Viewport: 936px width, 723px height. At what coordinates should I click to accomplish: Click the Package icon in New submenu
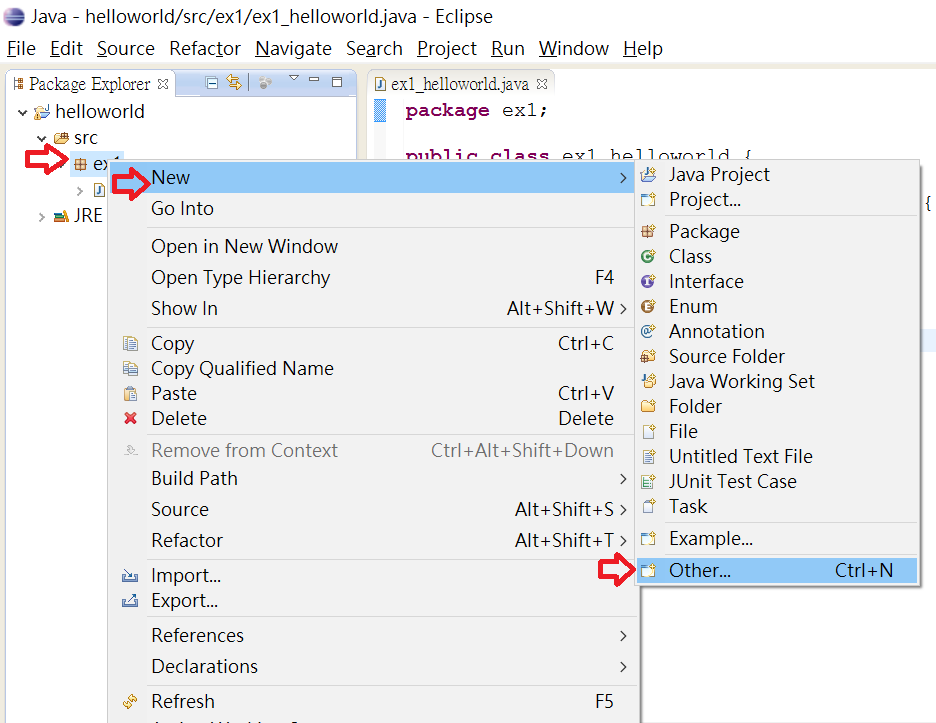648,231
